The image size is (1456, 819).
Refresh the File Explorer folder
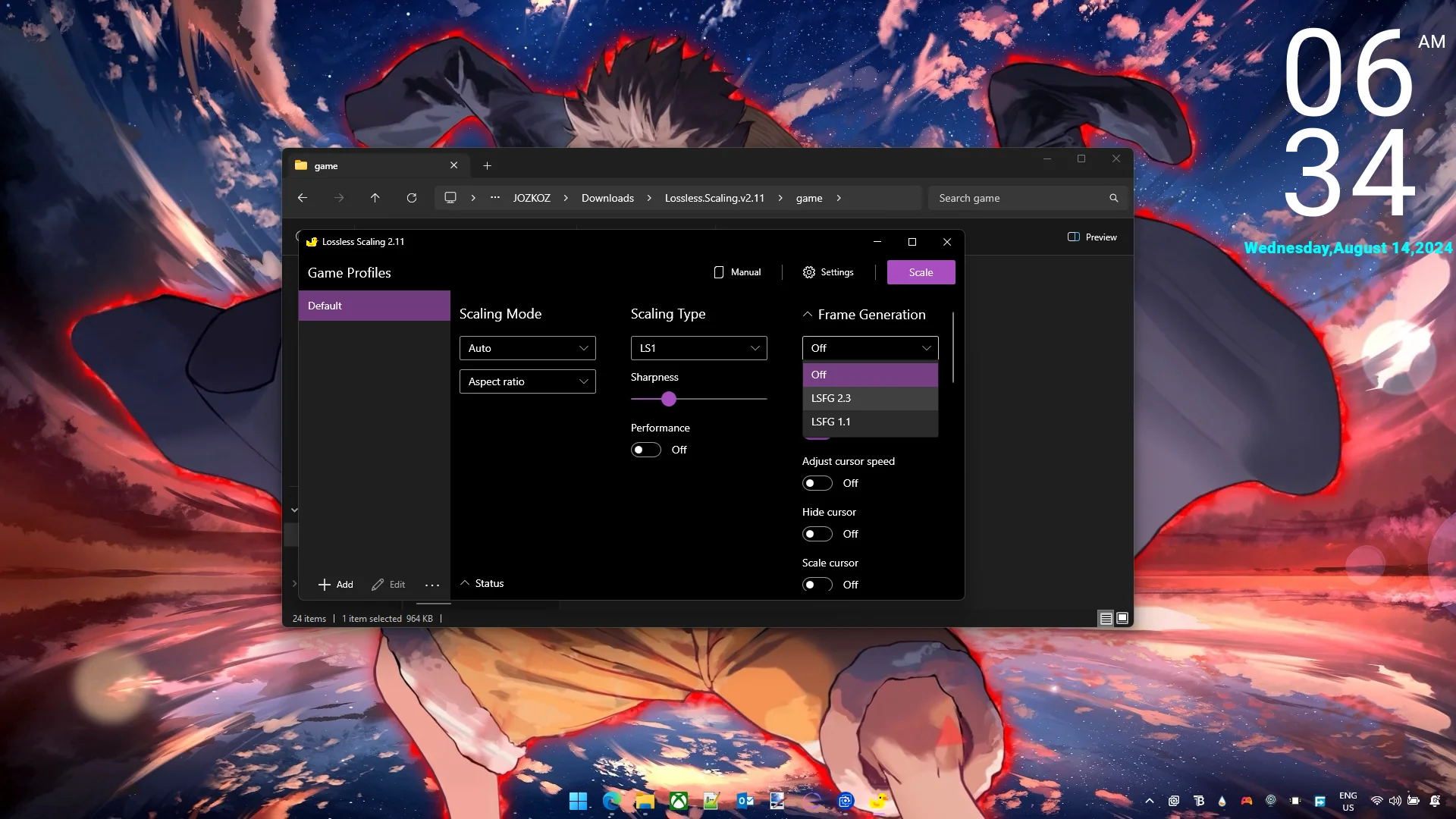click(x=412, y=198)
